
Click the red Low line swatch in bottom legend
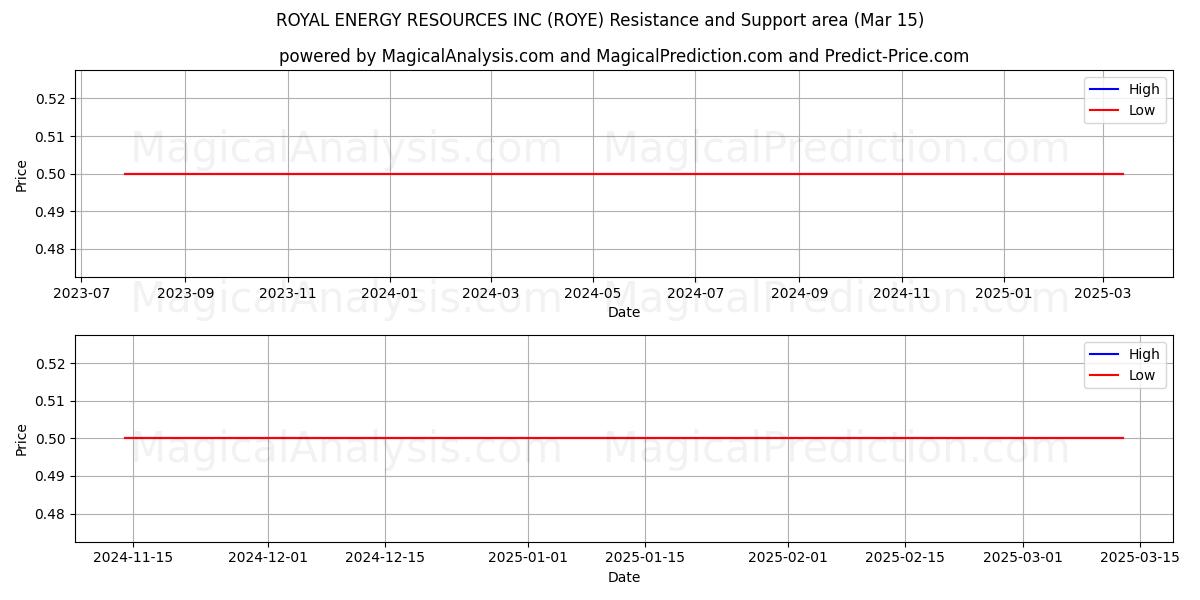coord(1104,376)
